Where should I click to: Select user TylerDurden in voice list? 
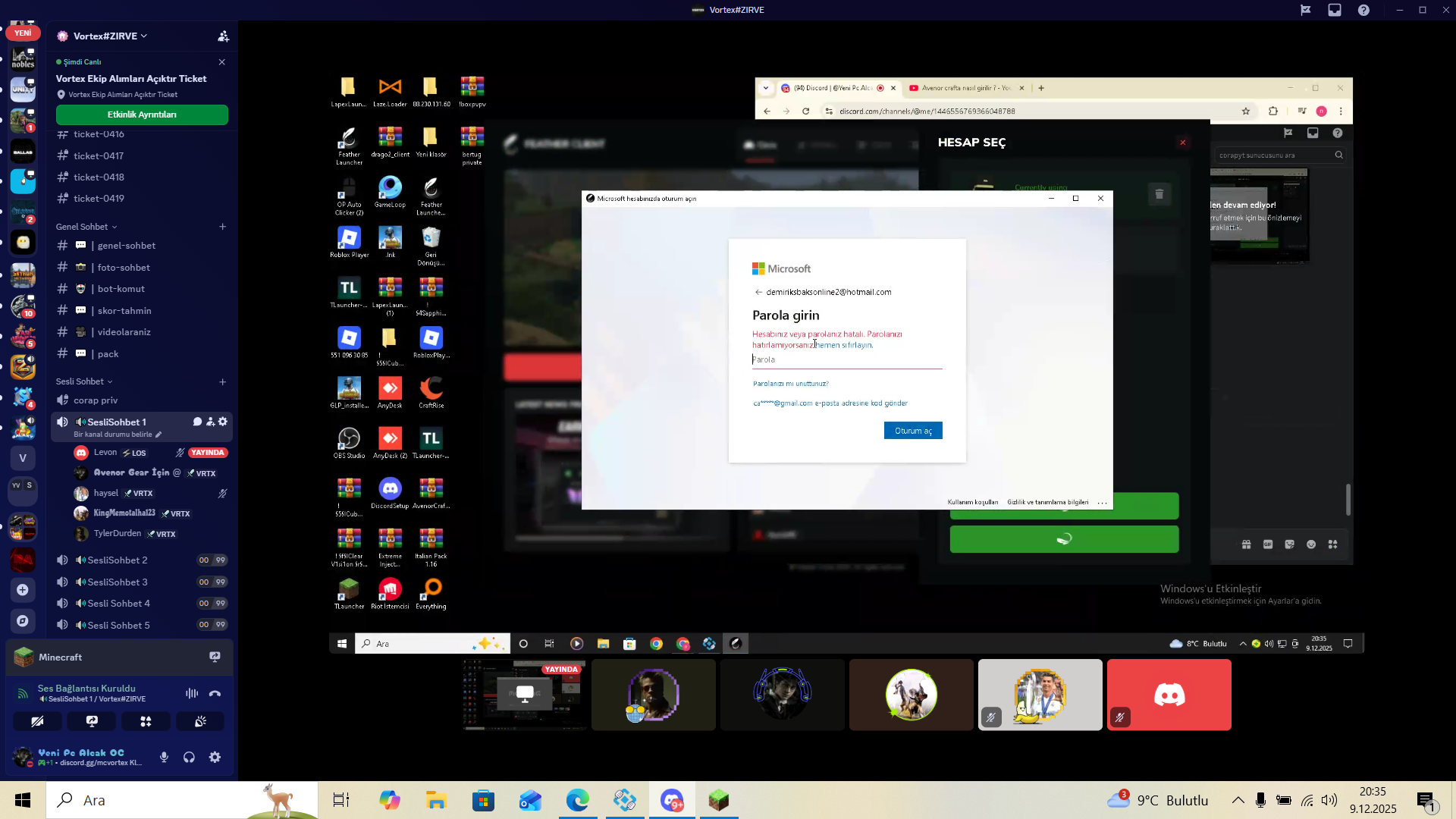tap(118, 534)
